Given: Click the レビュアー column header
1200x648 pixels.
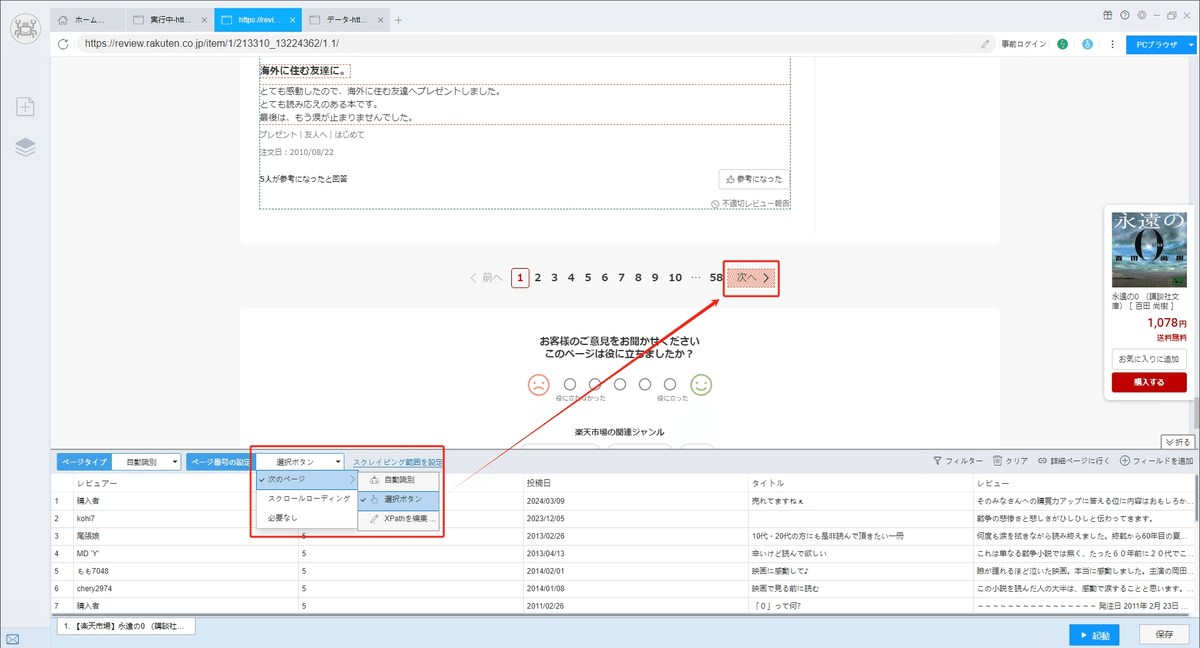Looking at the screenshot, I should 184,482.
